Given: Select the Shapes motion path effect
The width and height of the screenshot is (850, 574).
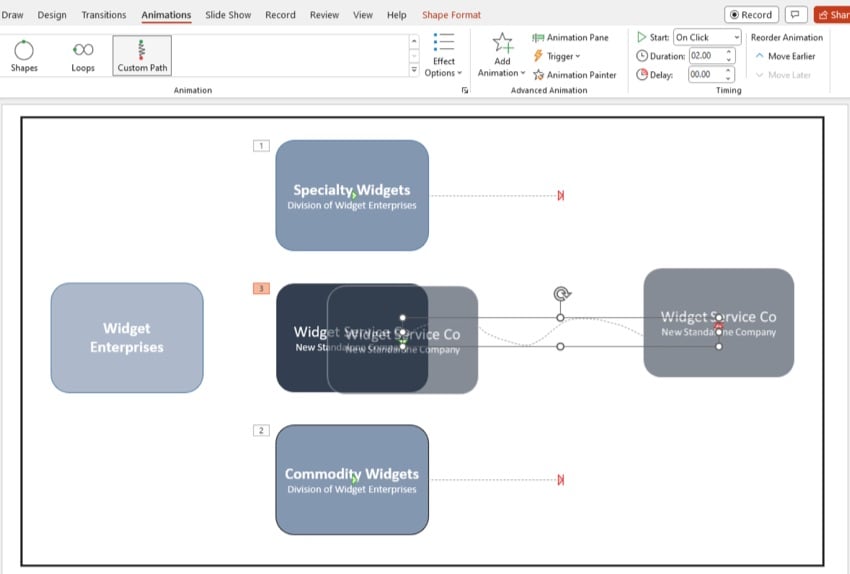Looking at the screenshot, I should [x=24, y=56].
